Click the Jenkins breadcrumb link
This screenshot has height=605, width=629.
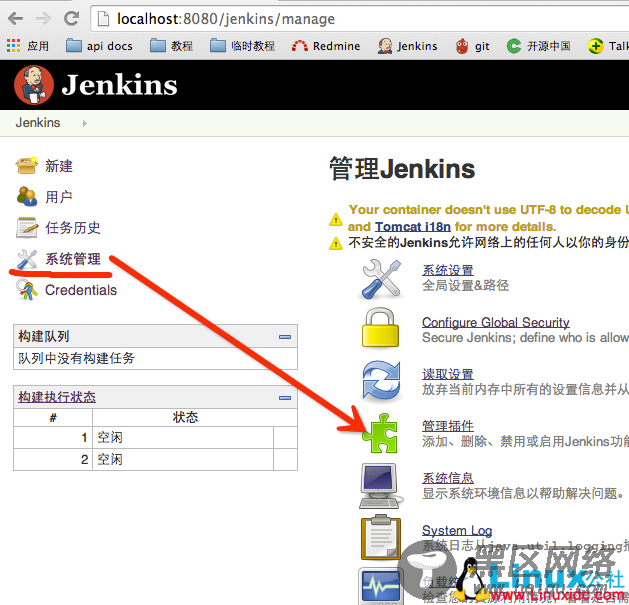(38, 122)
